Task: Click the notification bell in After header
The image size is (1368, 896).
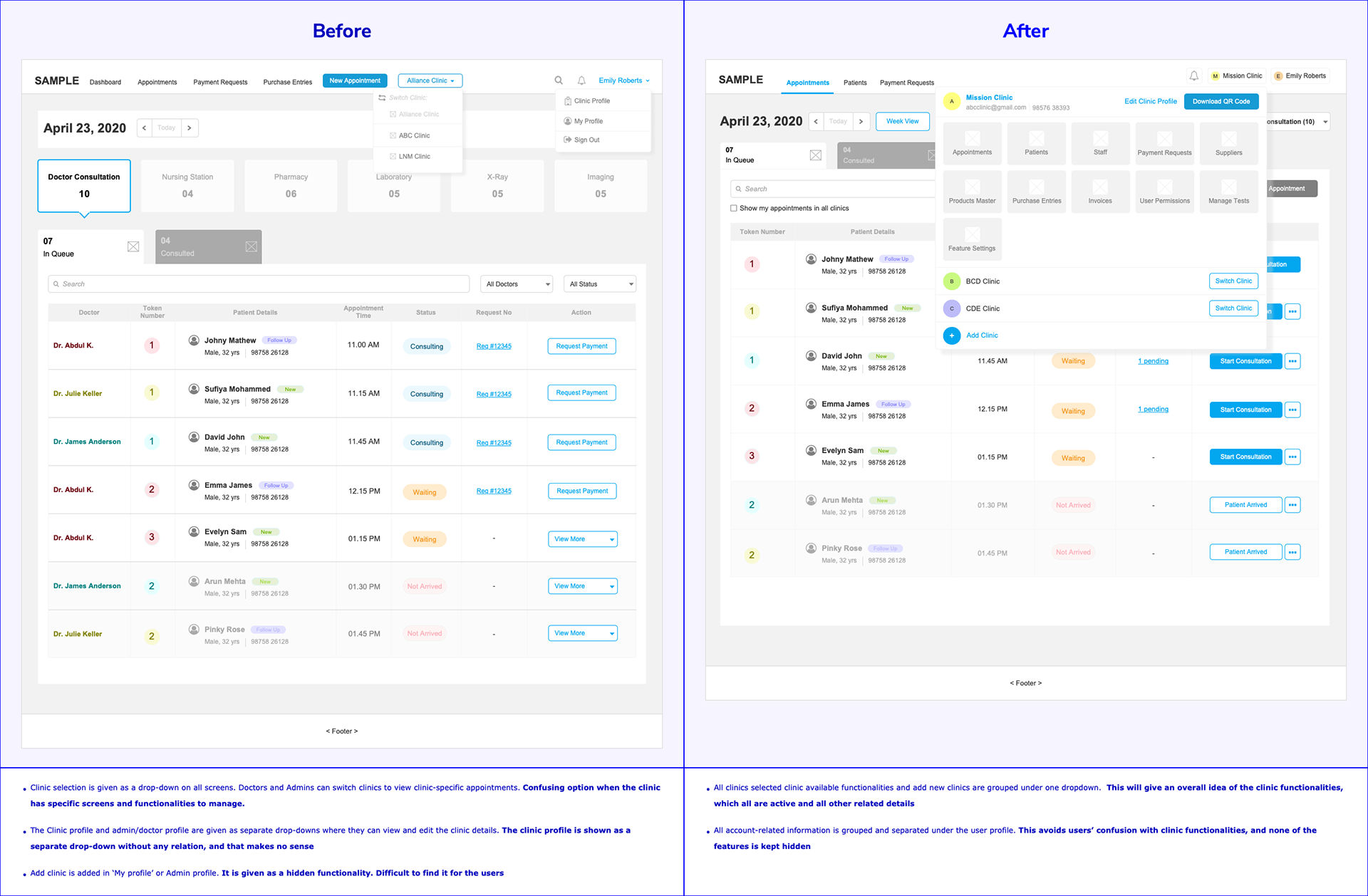Action: 1193,75
